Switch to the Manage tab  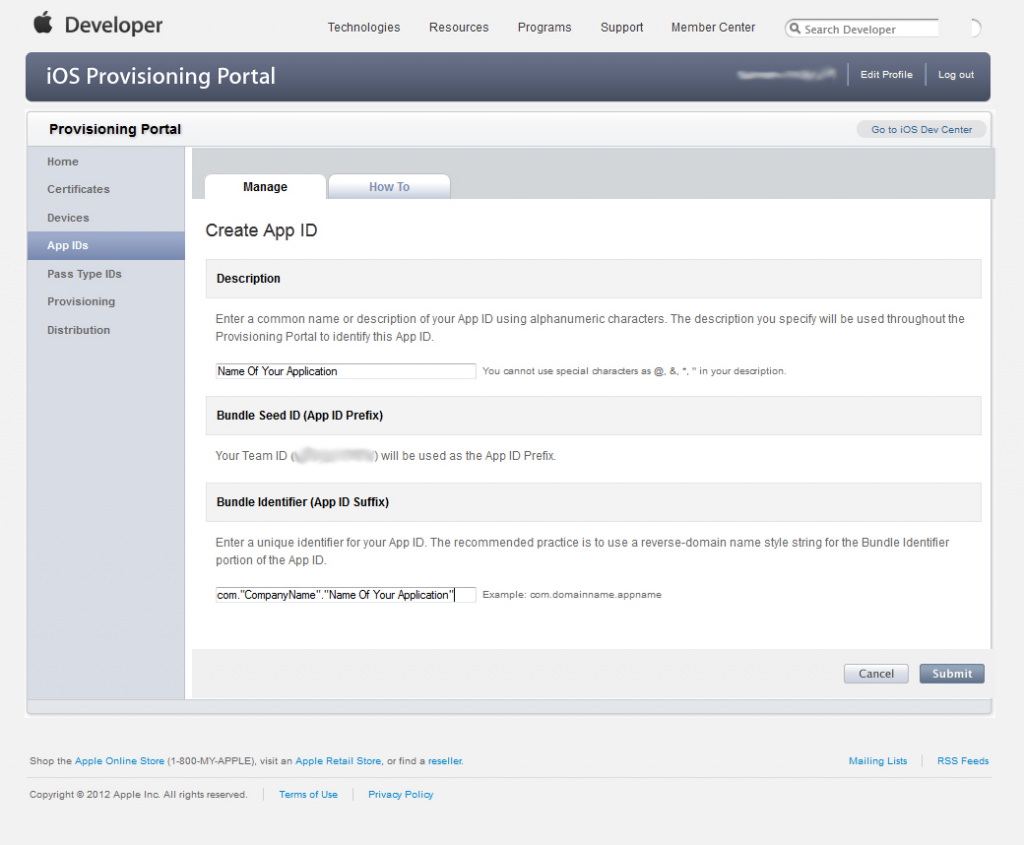point(265,187)
